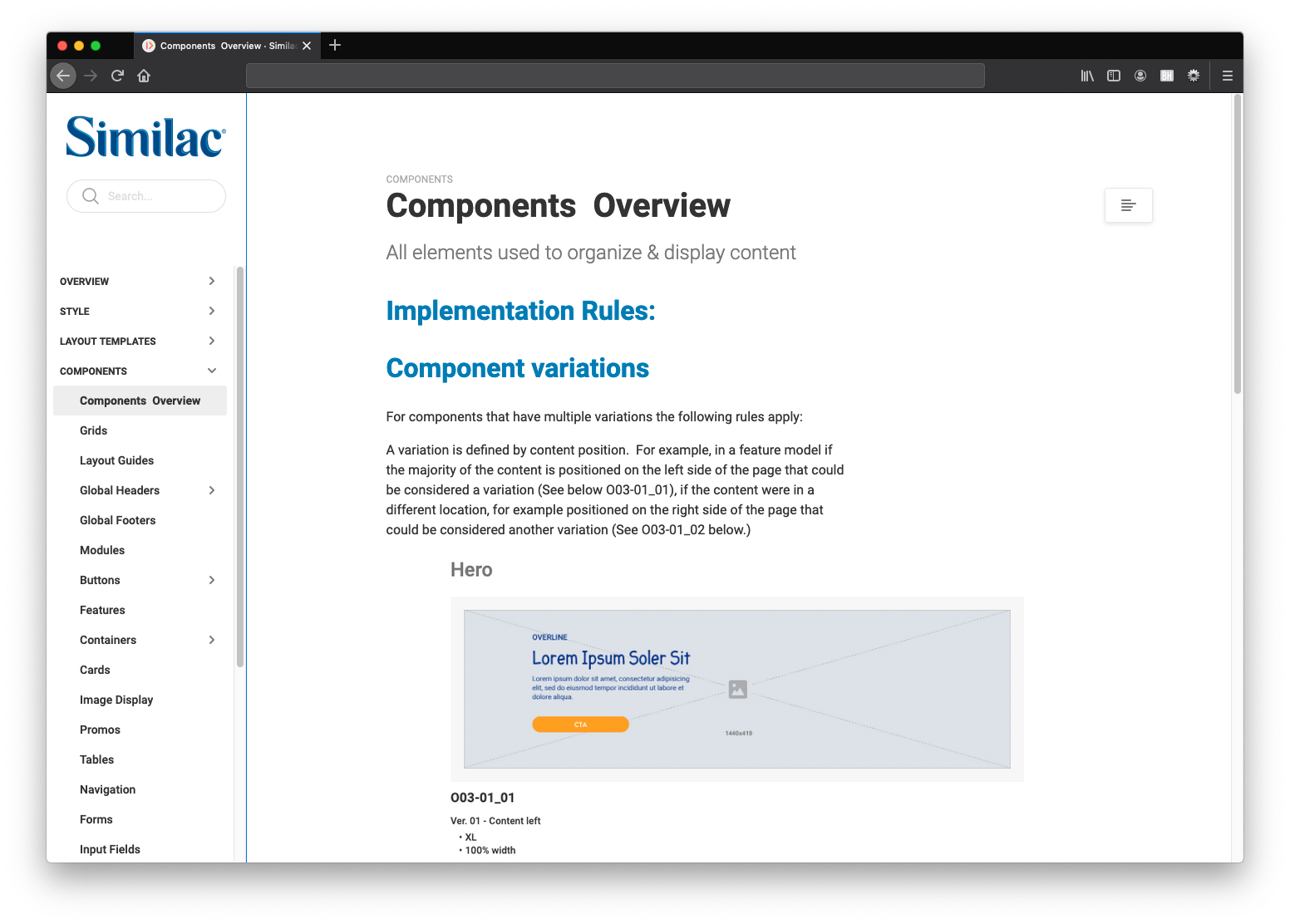
Task: Open the gear settings icon
Action: [x=1193, y=76]
